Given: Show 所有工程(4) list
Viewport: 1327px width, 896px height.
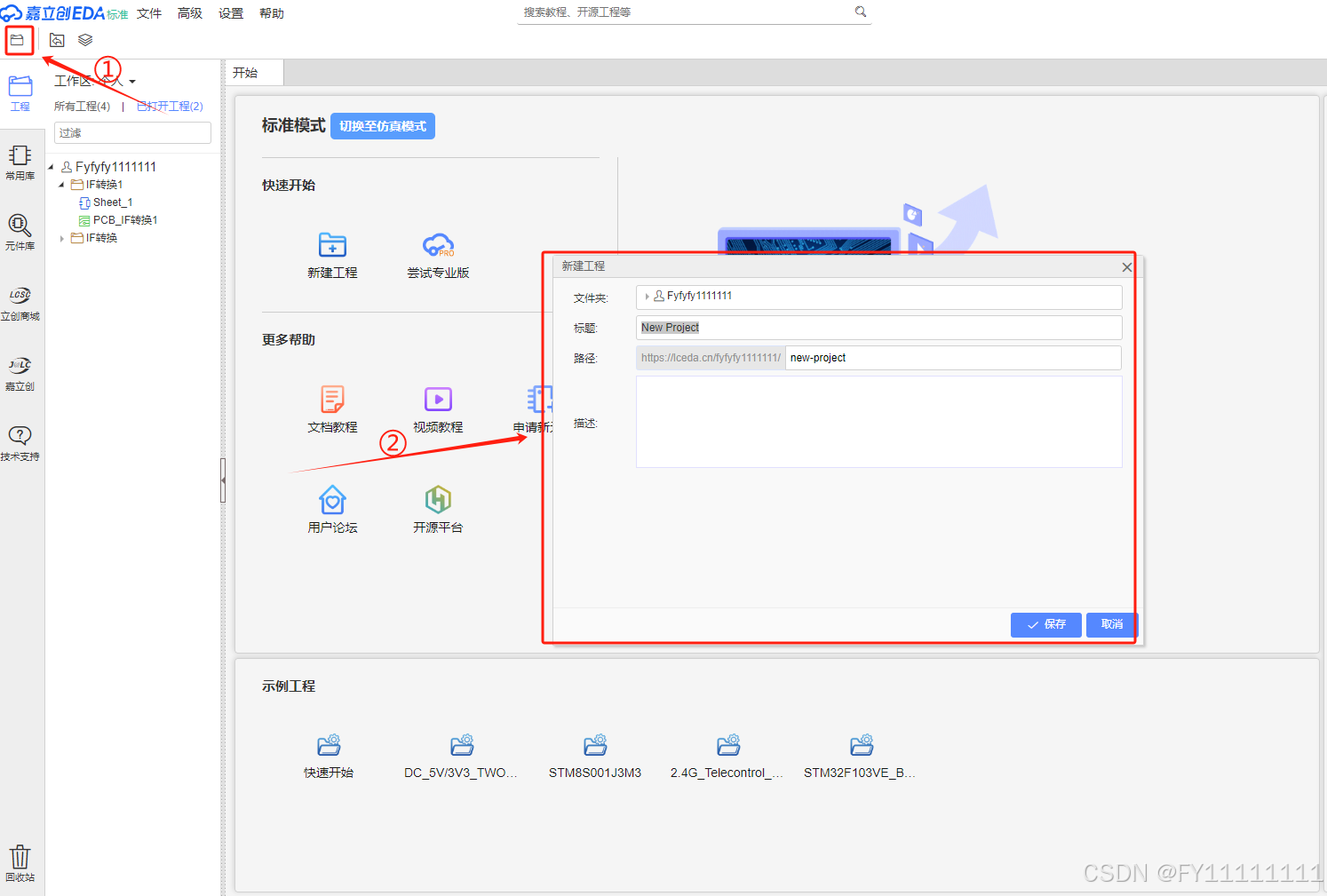Looking at the screenshot, I should pyautogui.click(x=83, y=107).
